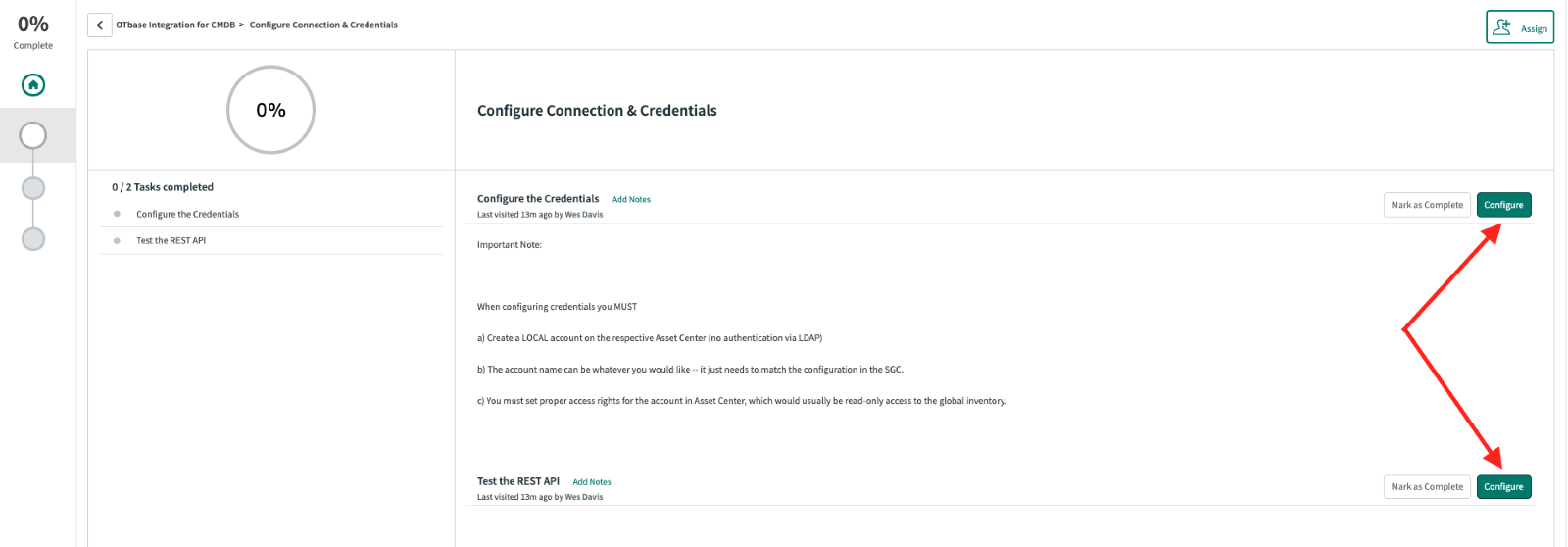Mark Configure the Credentials as Complete
Screen dimensions: 1568x547
[x=1427, y=205]
